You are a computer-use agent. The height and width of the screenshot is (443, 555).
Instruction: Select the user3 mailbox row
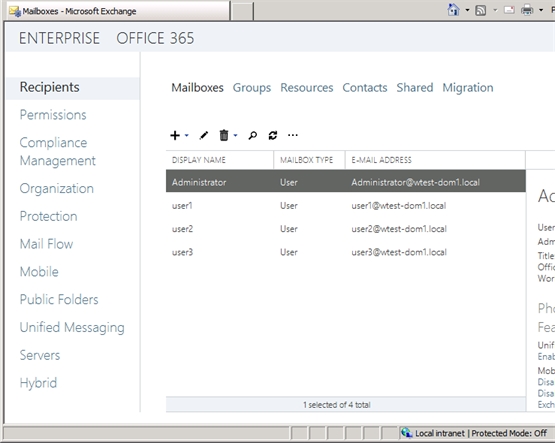coord(346,252)
